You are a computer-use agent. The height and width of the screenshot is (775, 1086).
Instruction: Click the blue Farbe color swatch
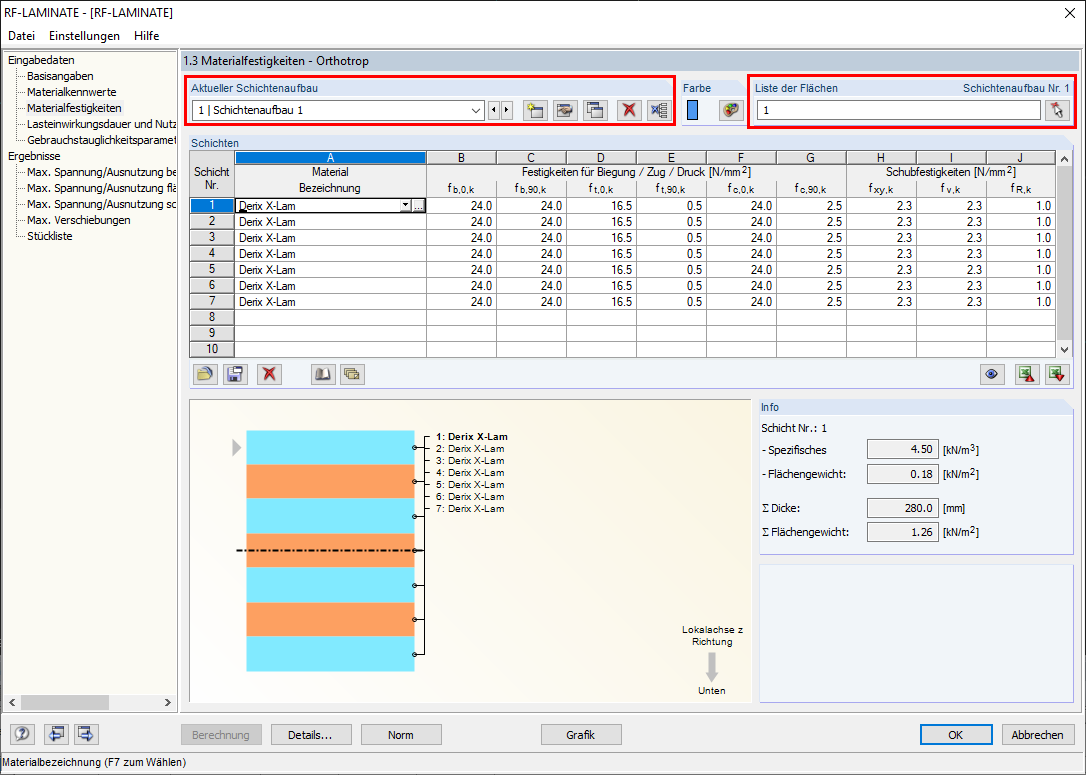point(693,110)
